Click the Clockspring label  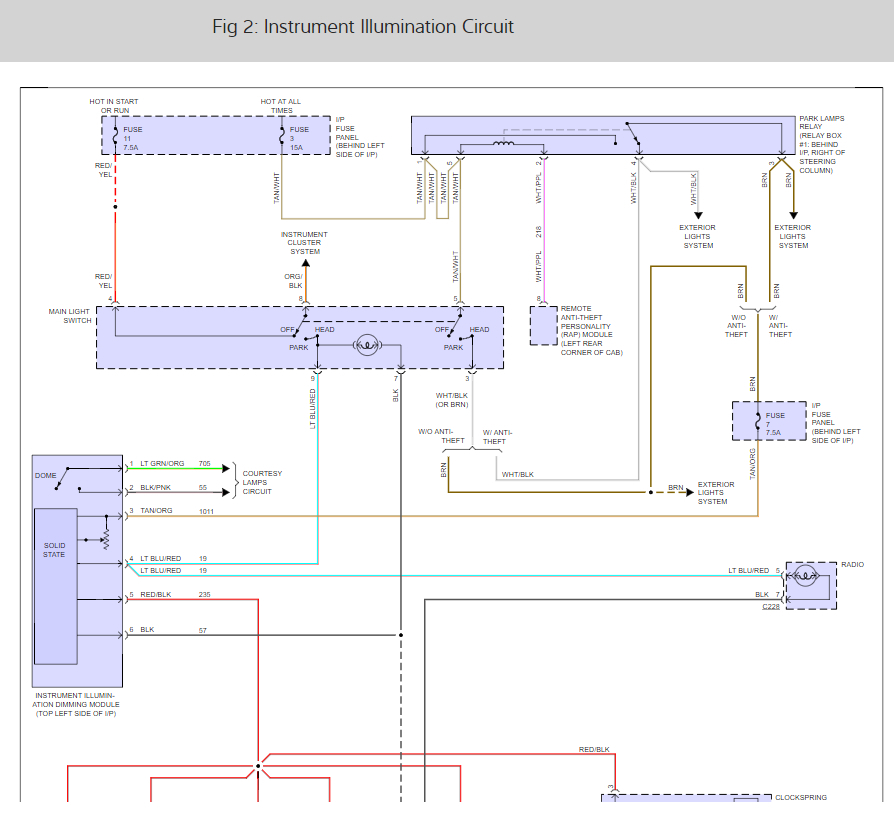(x=801, y=798)
